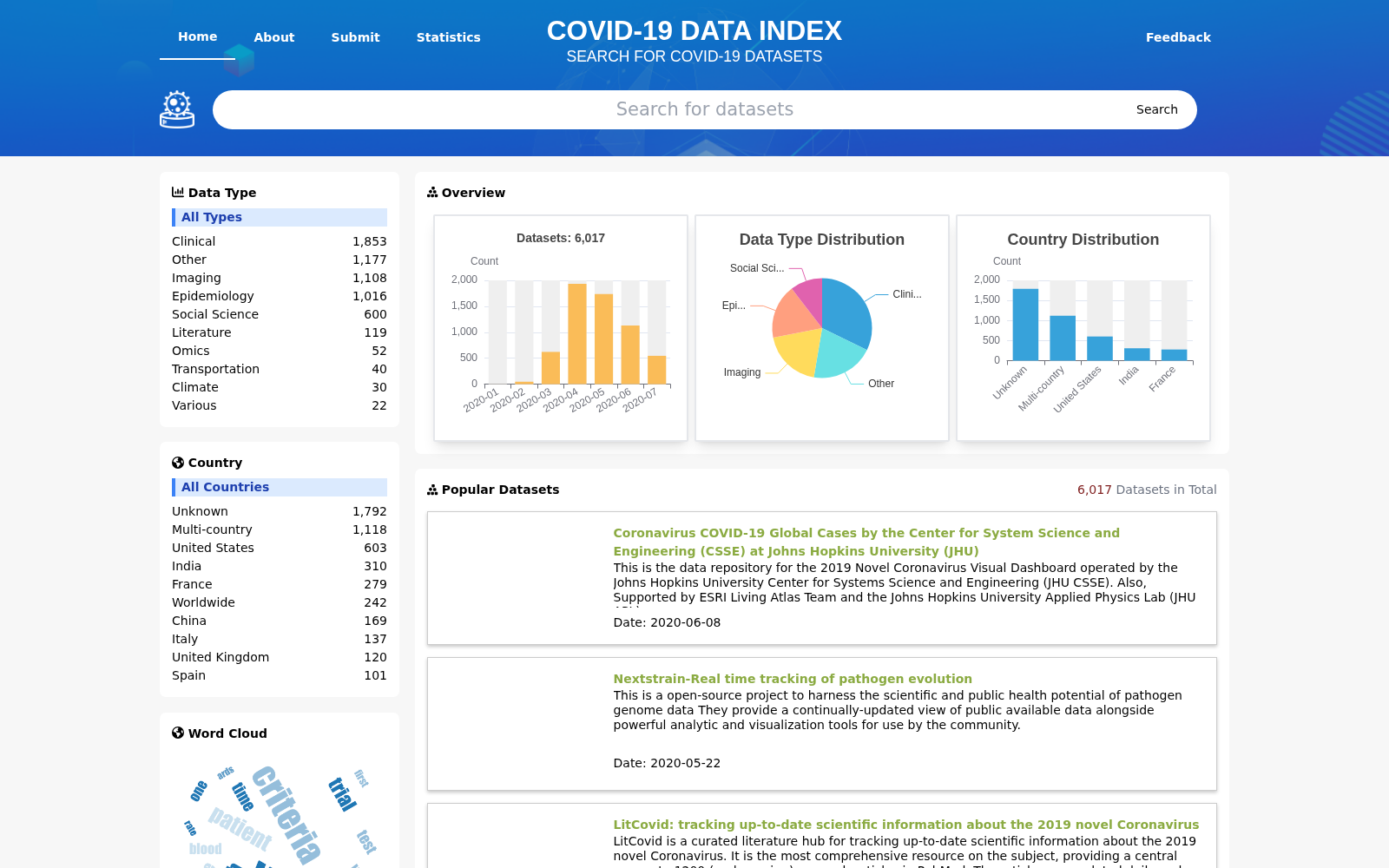
Task: Filter by Climate data type
Action: point(280,387)
